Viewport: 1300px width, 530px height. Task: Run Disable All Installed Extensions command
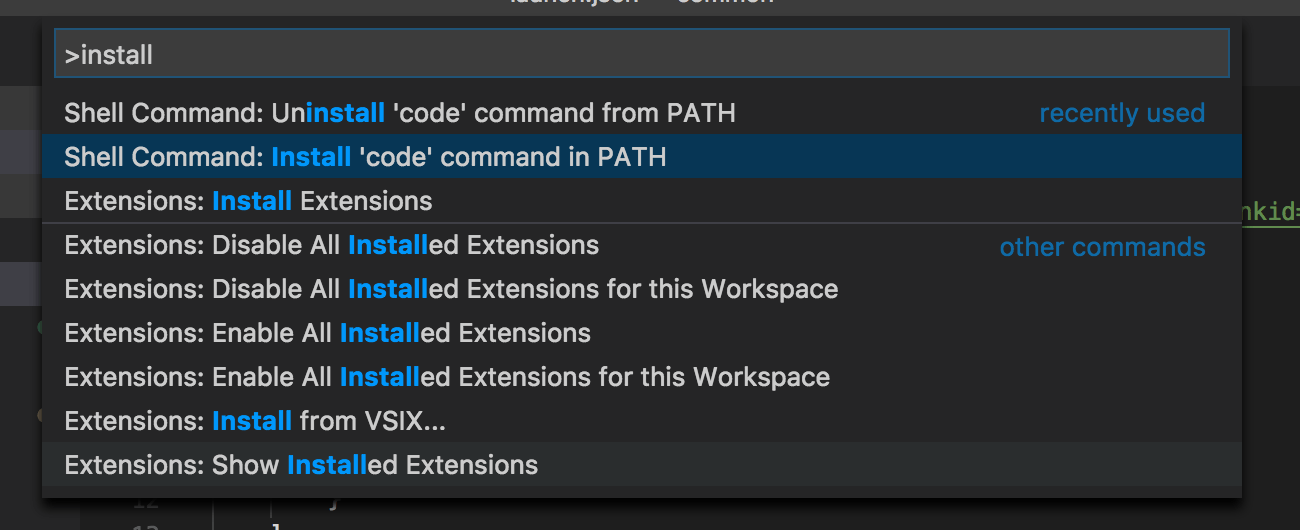[x=331, y=245]
